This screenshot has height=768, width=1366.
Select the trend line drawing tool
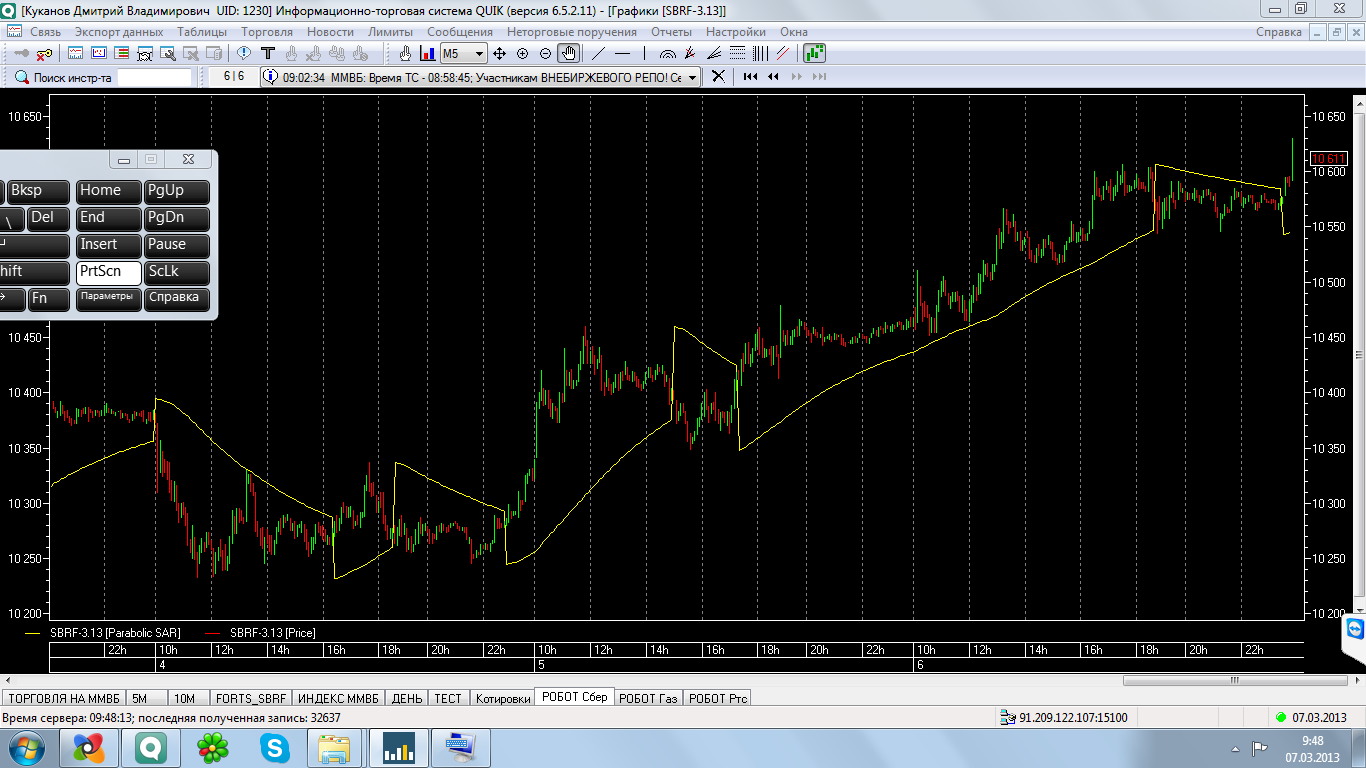[x=598, y=53]
